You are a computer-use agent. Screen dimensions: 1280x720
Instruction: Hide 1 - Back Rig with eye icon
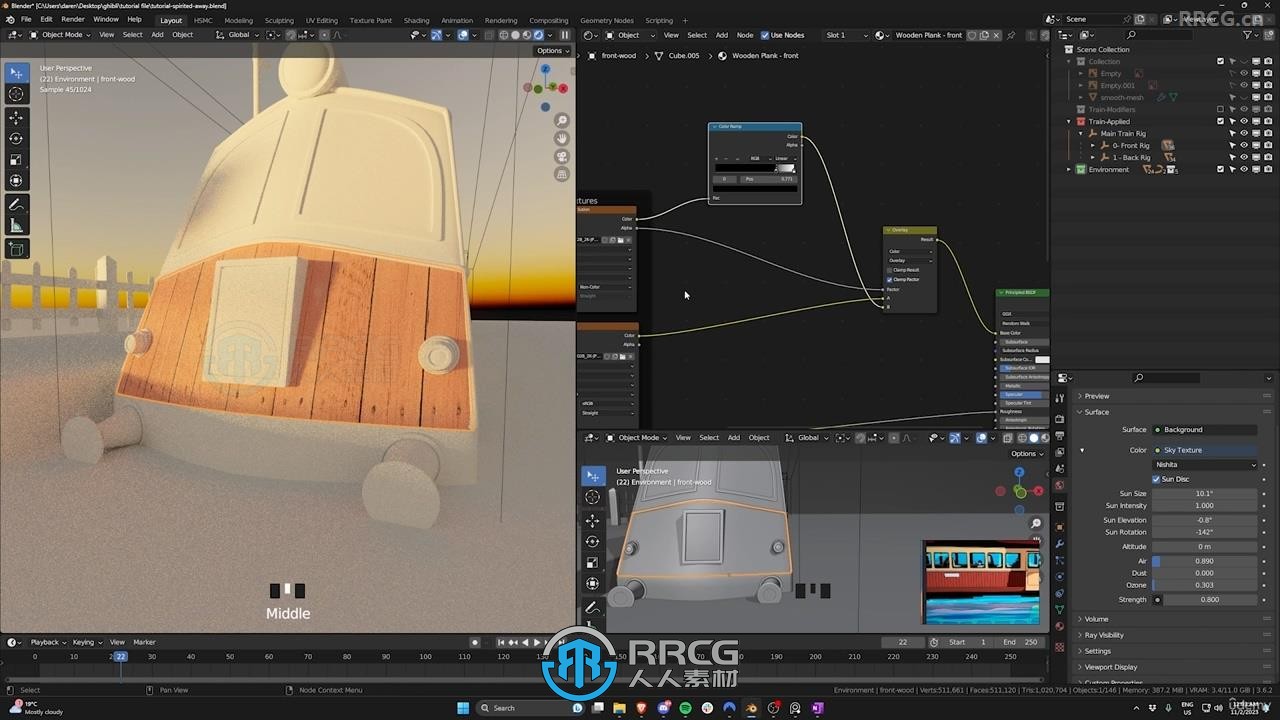[1244, 157]
